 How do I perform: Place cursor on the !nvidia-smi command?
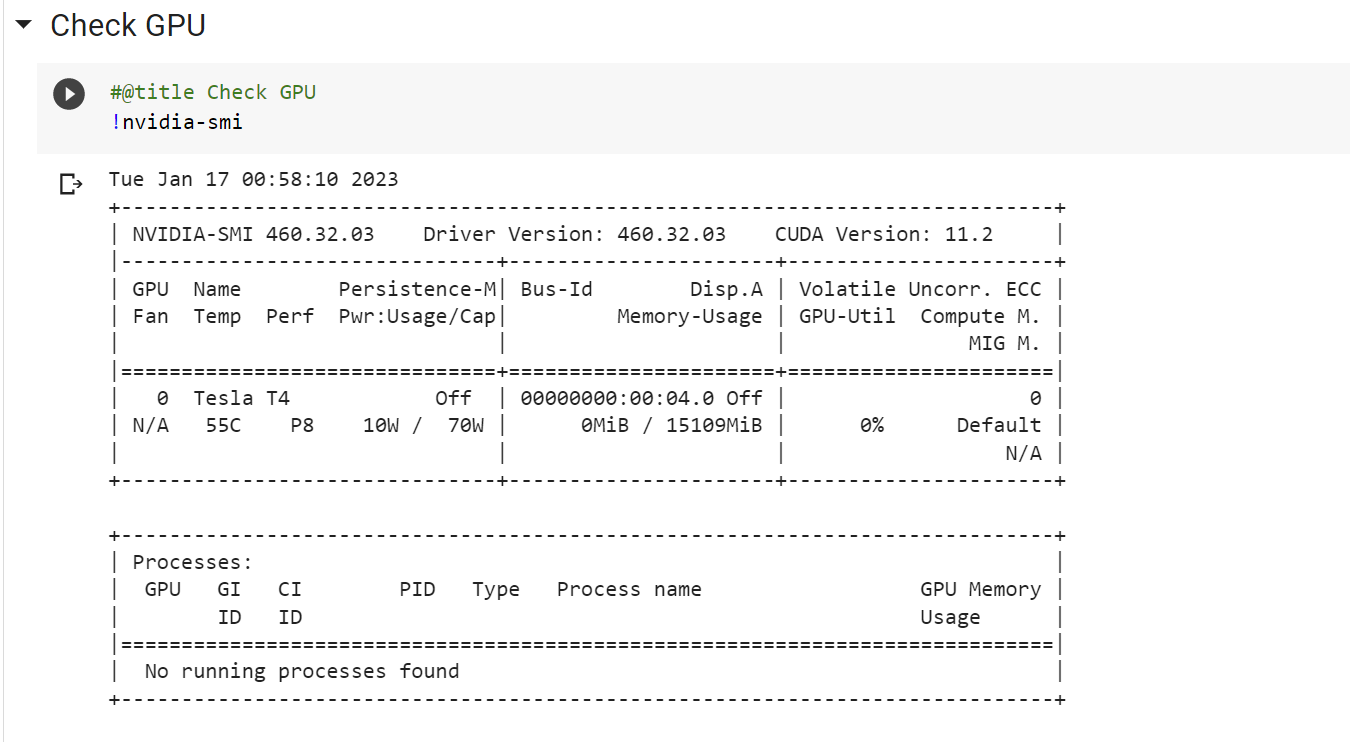177,122
